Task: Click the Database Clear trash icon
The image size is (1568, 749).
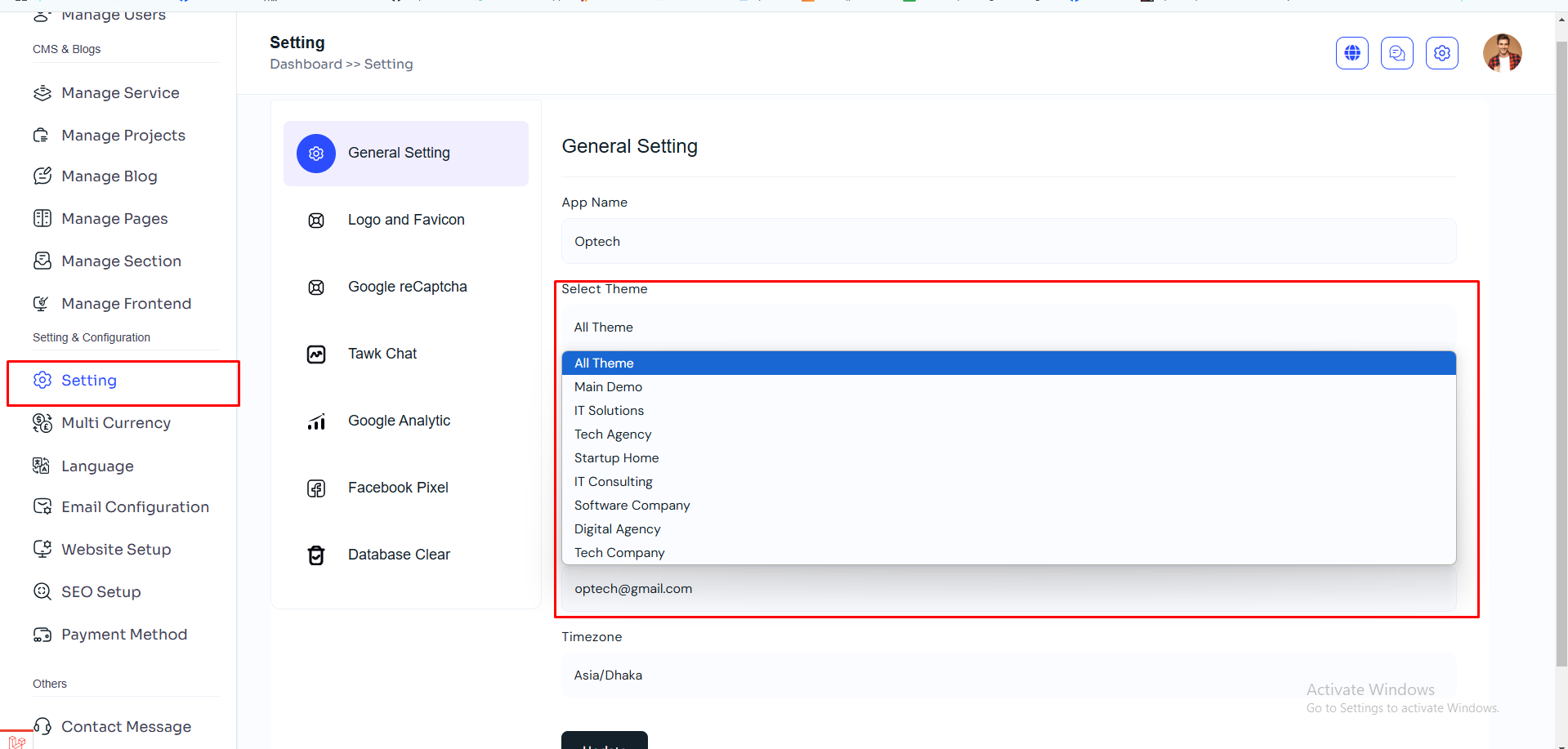Action: pyautogui.click(x=316, y=555)
